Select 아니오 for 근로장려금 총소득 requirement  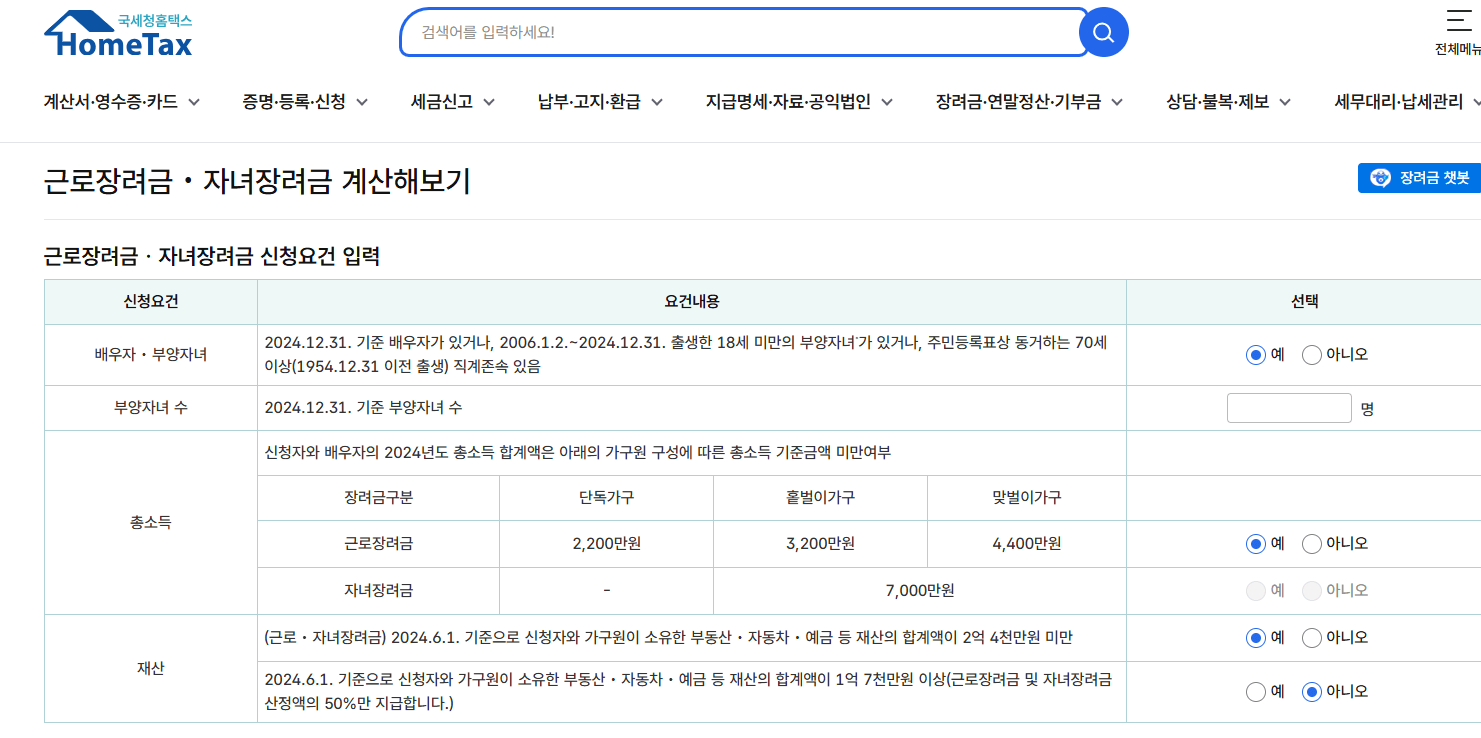click(1311, 543)
